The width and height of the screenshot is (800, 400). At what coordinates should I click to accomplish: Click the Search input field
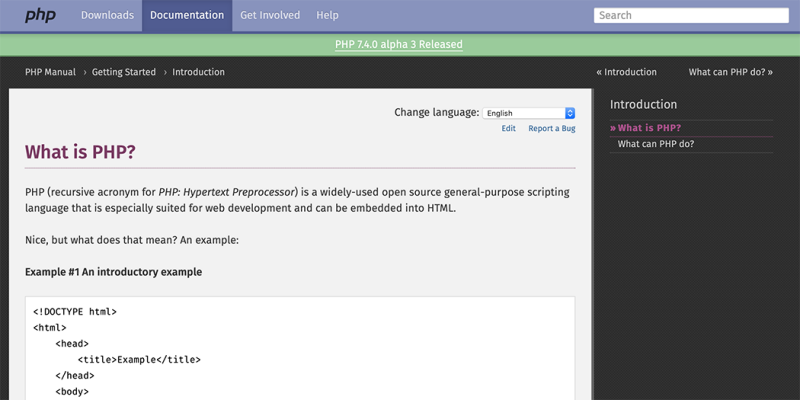[x=692, y=15]
